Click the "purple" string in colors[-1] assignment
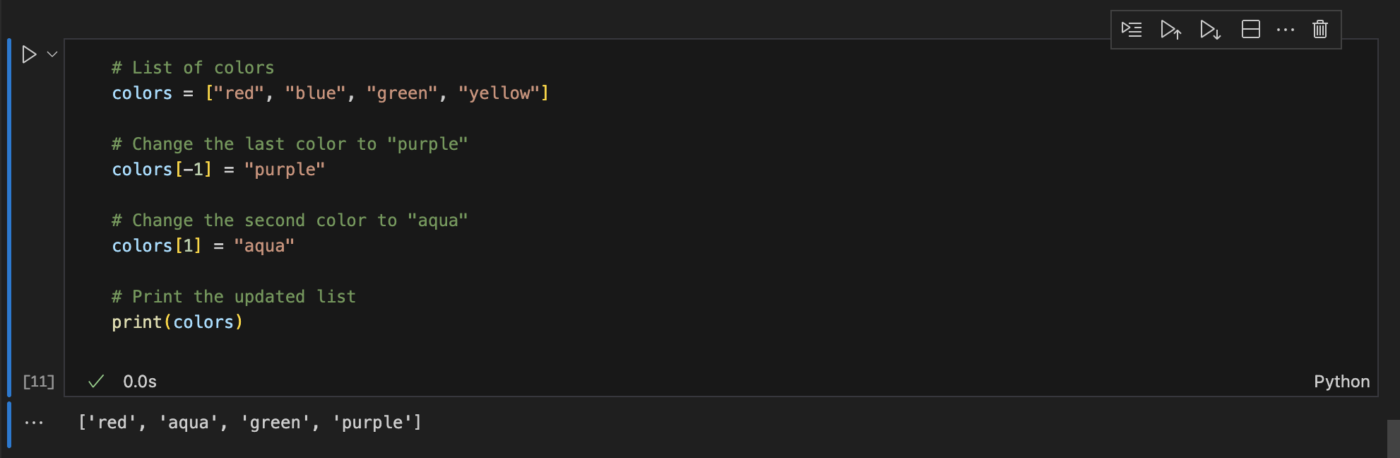 pyautogui.click(x=285, y=170)
